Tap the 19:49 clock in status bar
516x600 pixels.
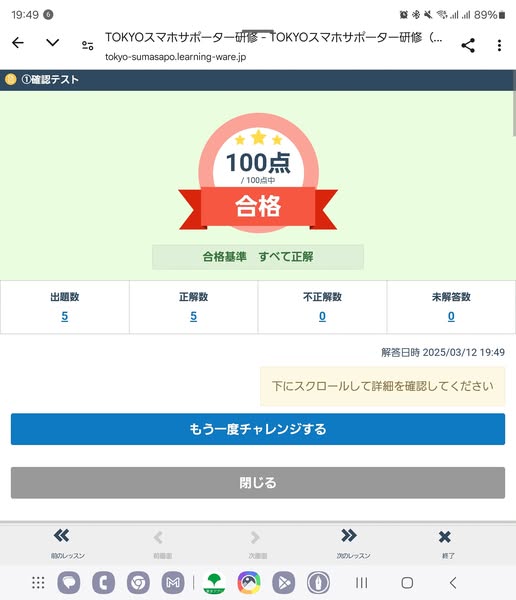tap(25, 15)
